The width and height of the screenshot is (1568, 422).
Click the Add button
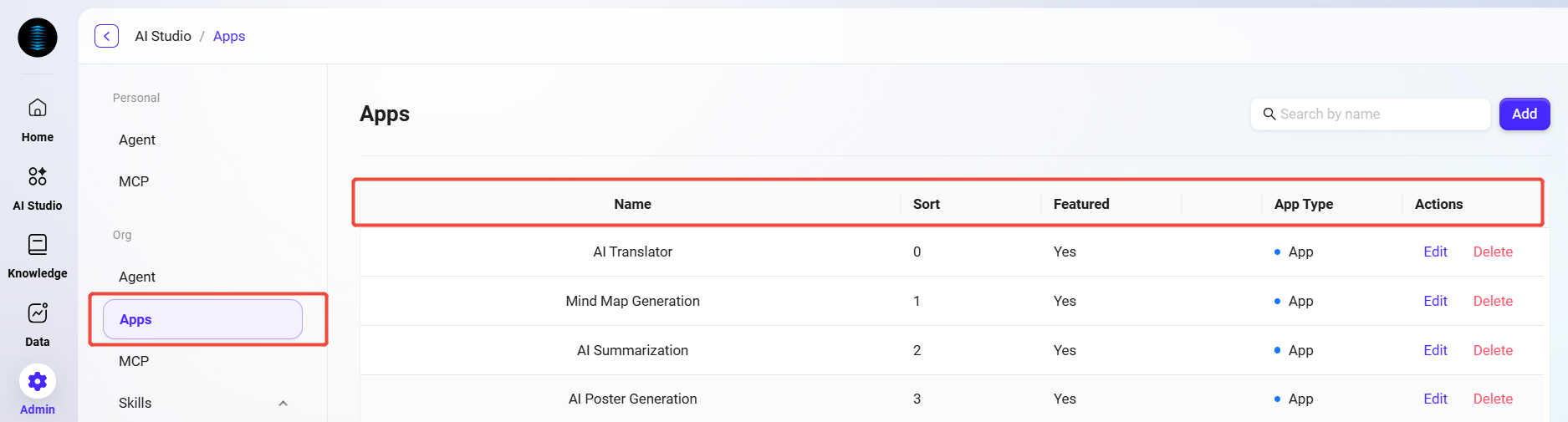click(x=1524, y=114)
